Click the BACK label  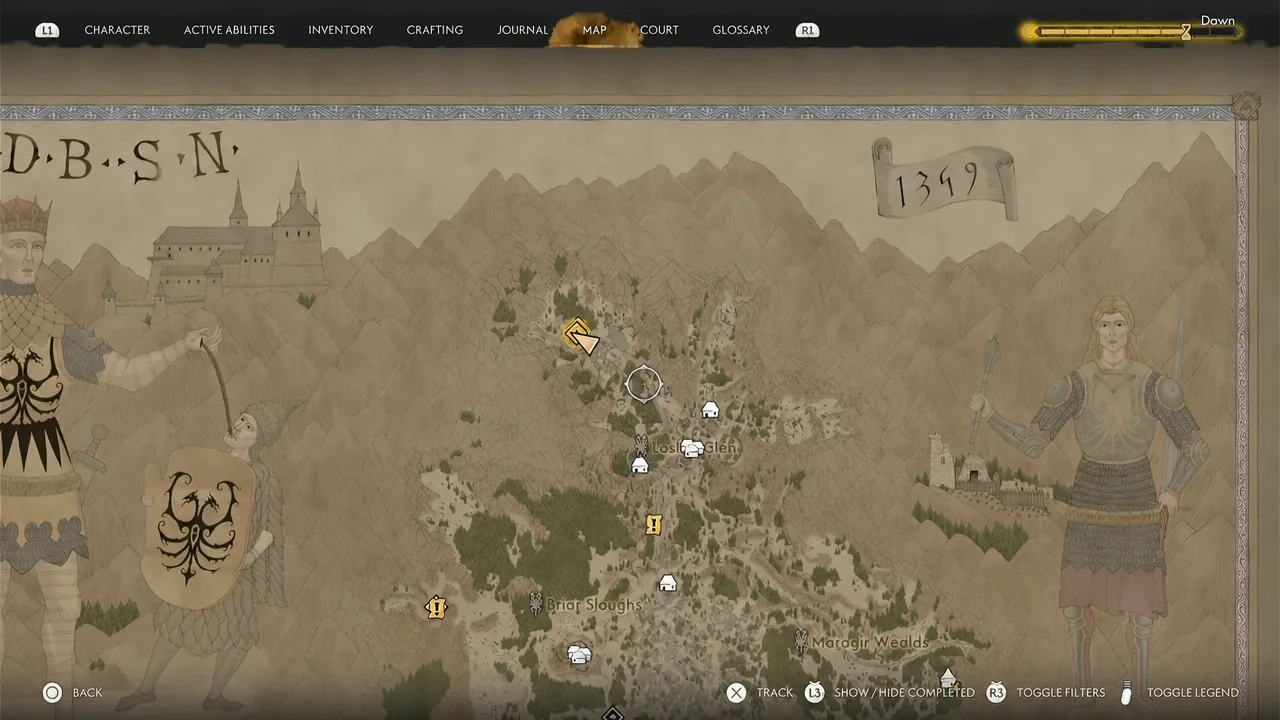pos(88,693)
